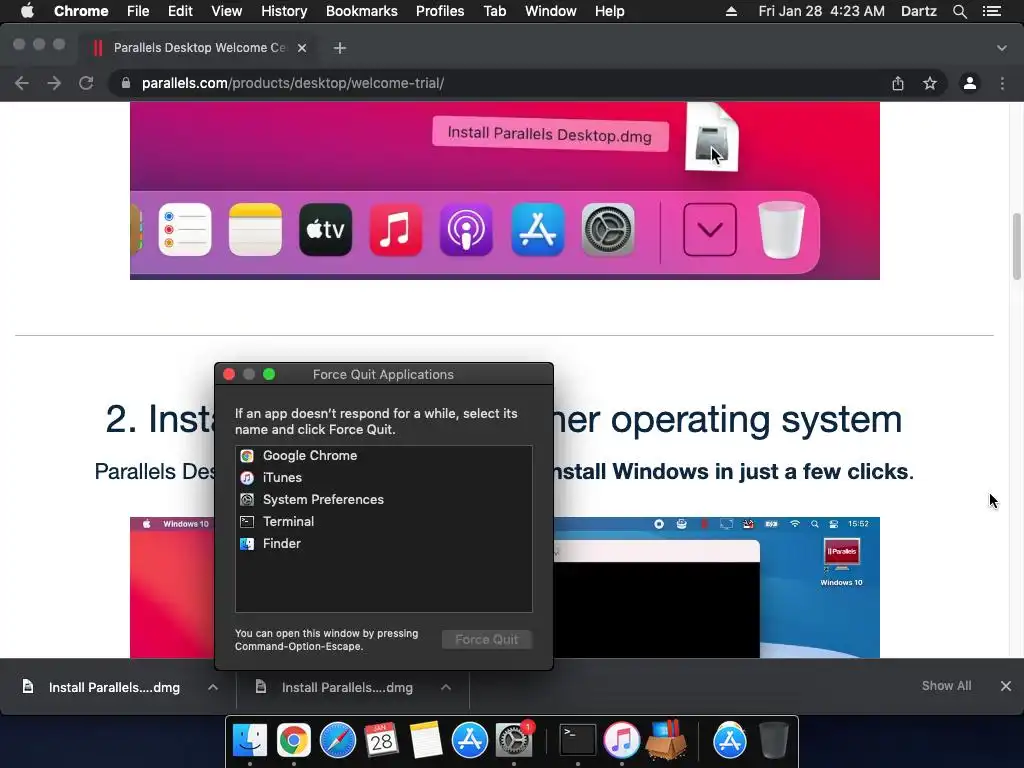The width and height of the screenshot is (1024, 768).
Task: Select System Preferences in Force Quit list
Action: click(383, 500)
